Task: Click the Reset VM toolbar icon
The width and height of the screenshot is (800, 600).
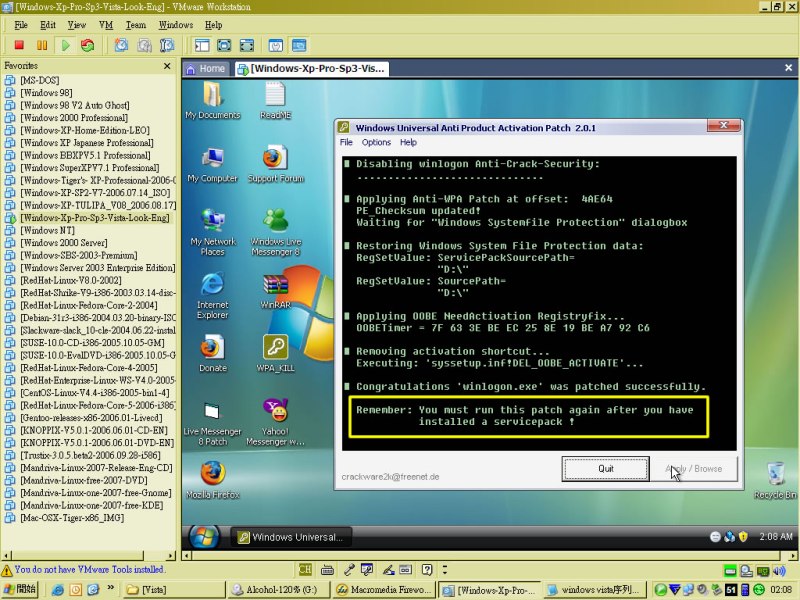Action: click(x=88, y=45)
